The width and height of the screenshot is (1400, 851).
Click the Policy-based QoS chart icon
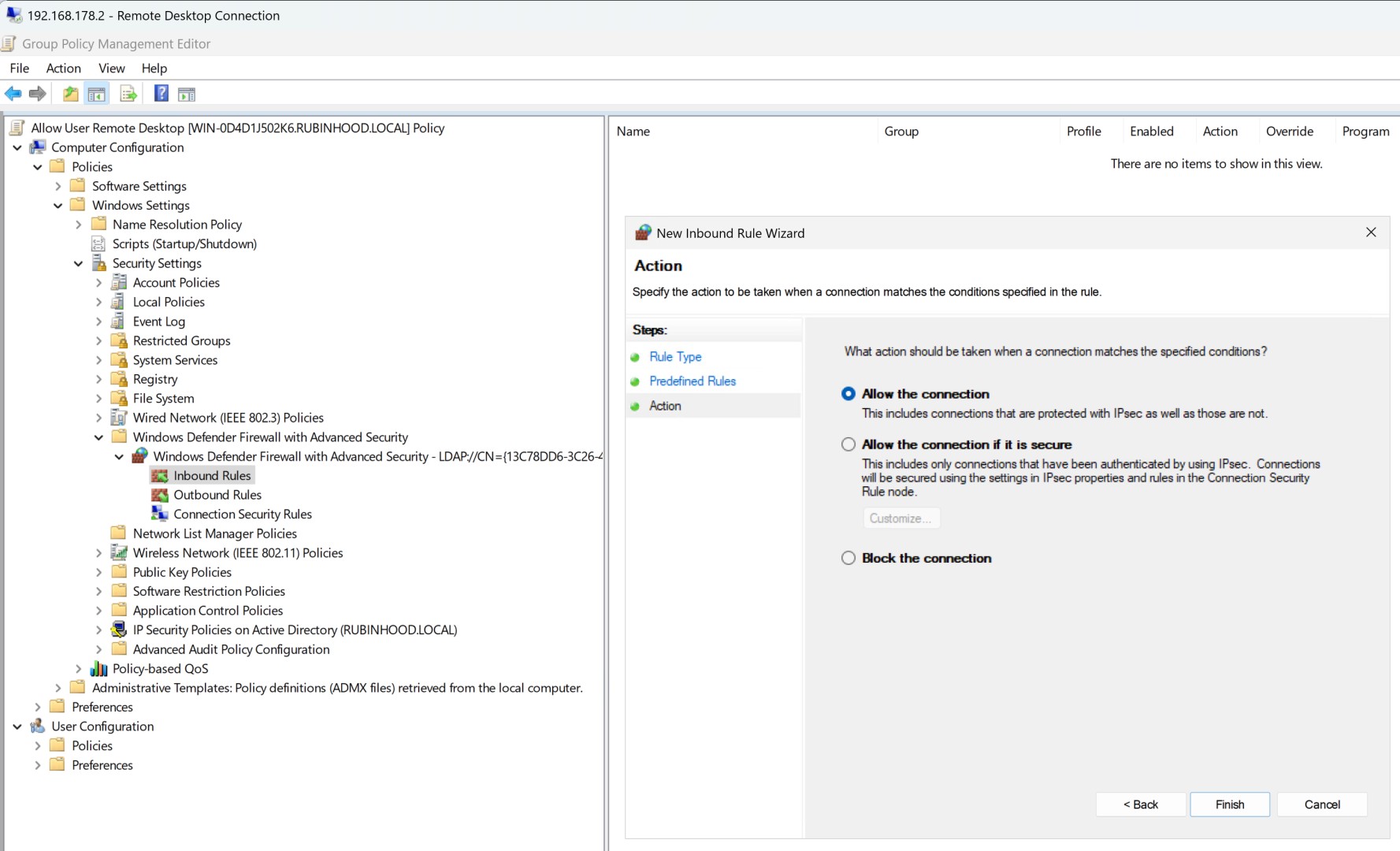click(98, 668)
